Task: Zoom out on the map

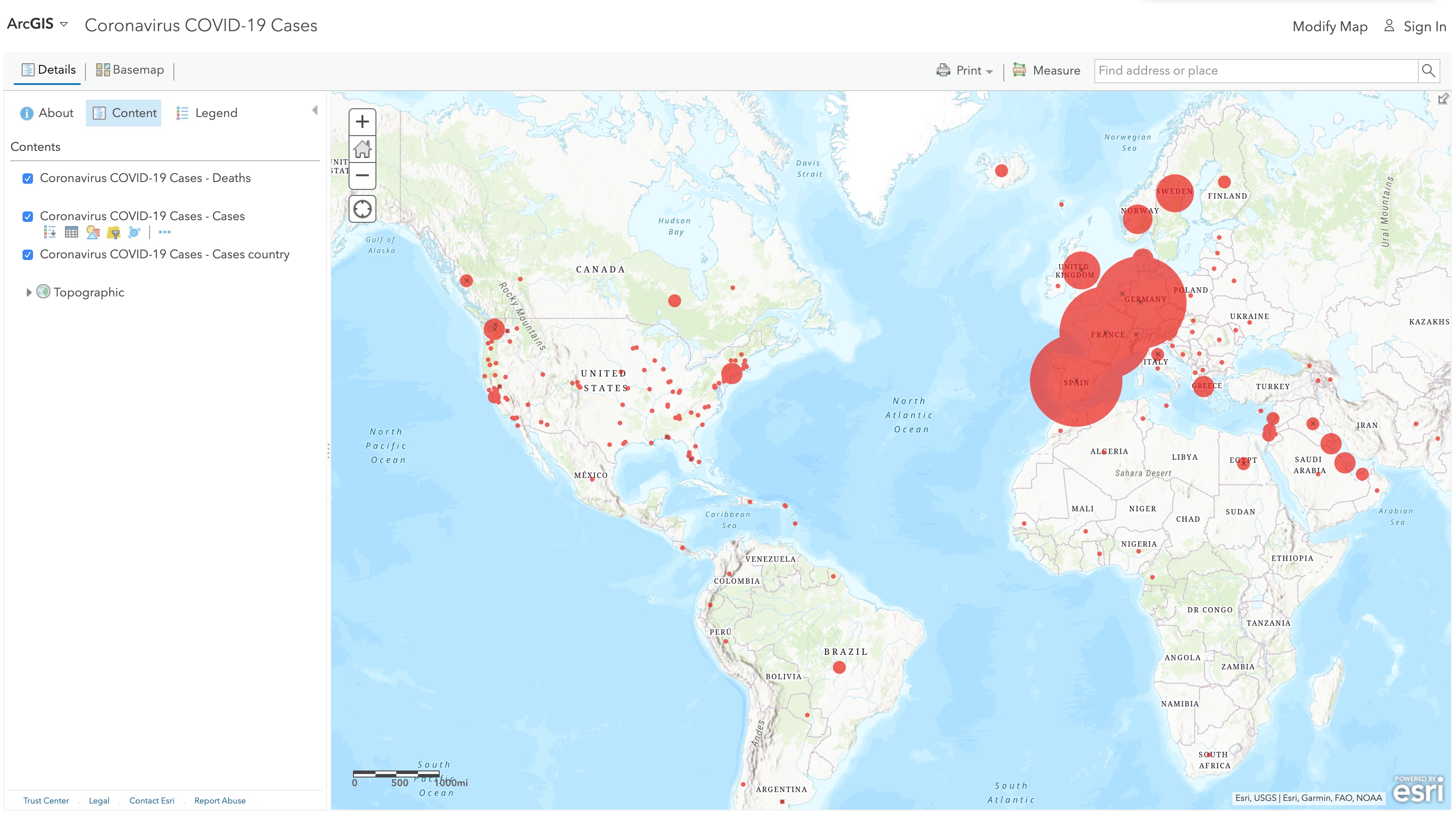Action: pos(362,176)
